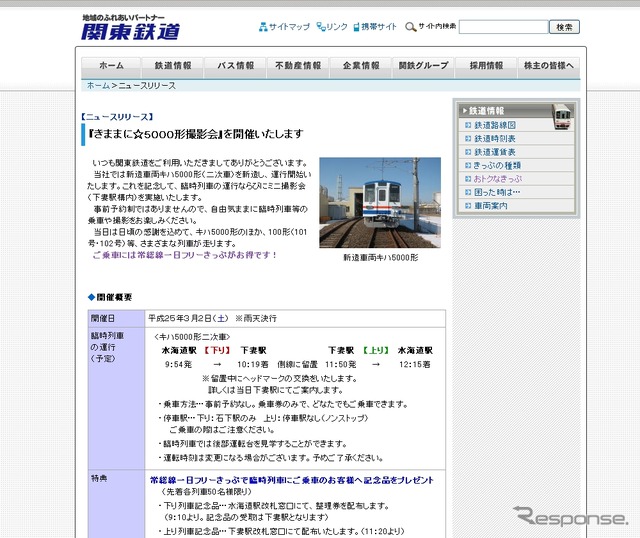Select the 株主の皆様へ navigation tab
This screenshot has width=640, height=538.
point(549,66)
